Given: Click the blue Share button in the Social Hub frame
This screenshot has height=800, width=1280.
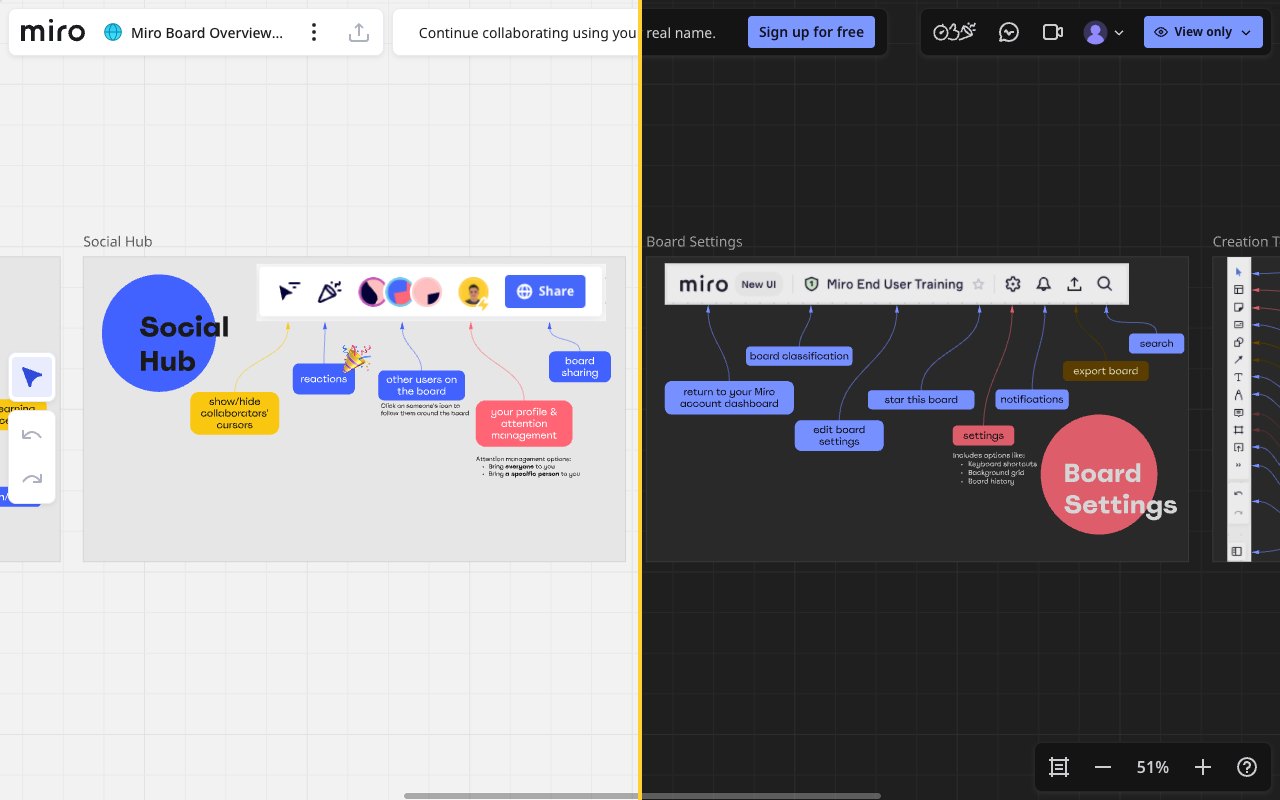Looking at the screenshot, I should [545, 291].
